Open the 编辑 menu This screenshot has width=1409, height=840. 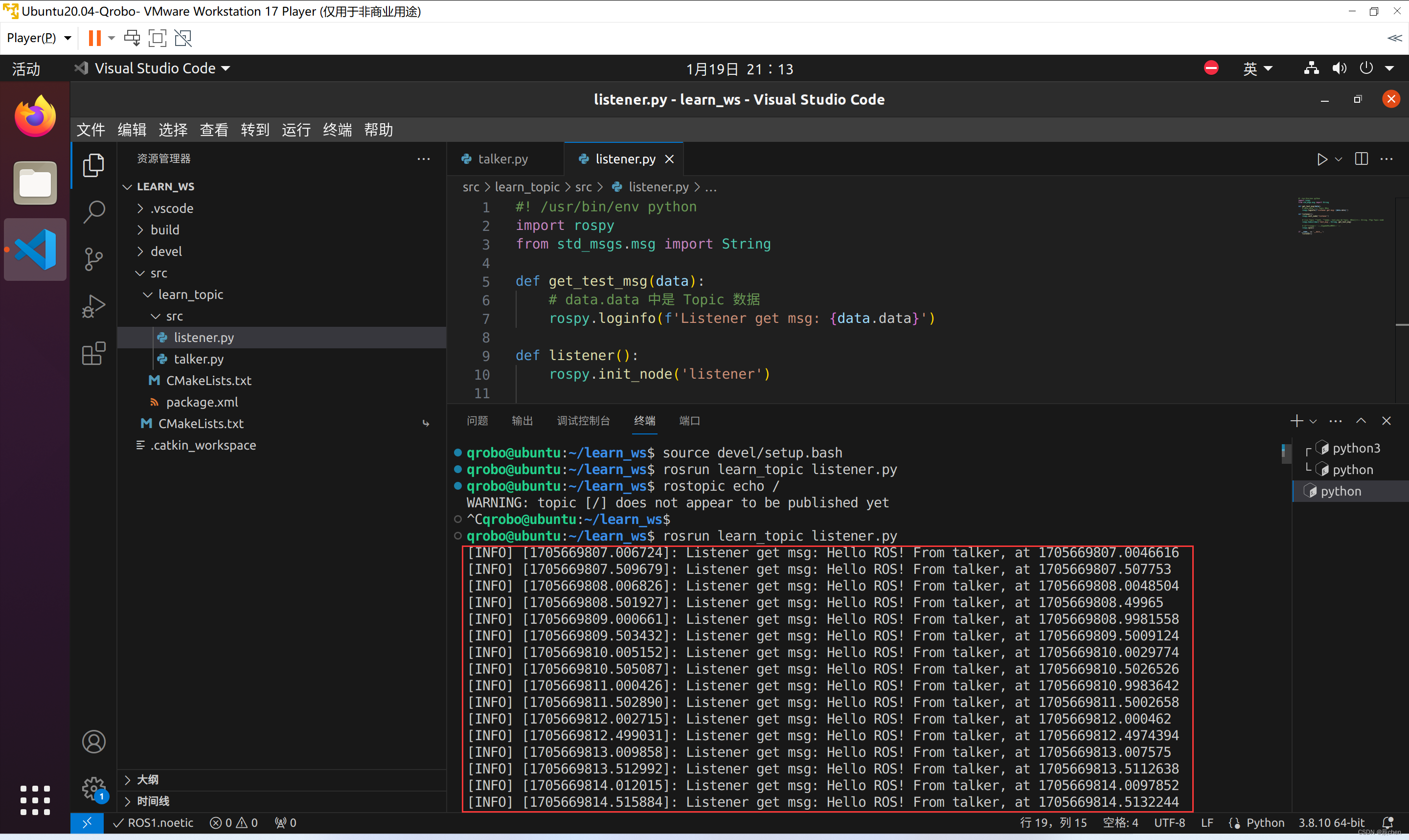132,130
